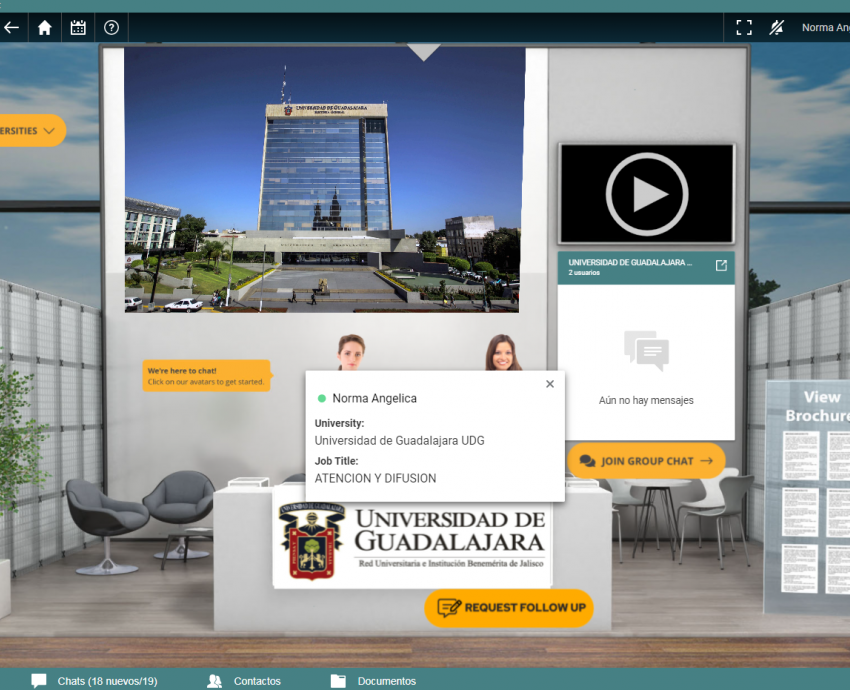The image size is (850, 690).
Task: Select the right smiling female avatar
Action: tap(503, 353)
